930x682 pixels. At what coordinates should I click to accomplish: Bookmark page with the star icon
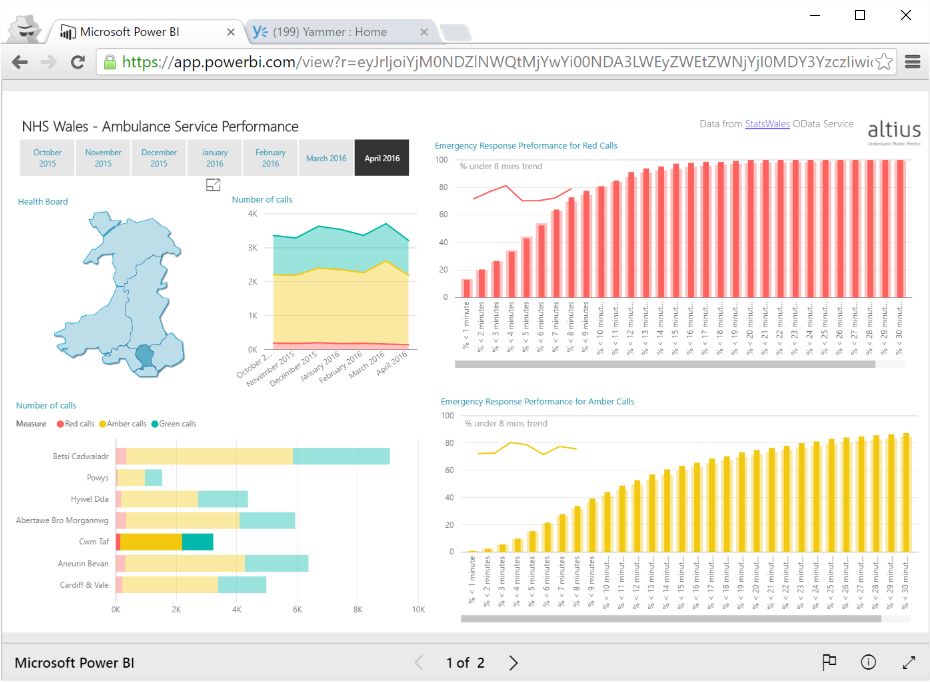884,62
